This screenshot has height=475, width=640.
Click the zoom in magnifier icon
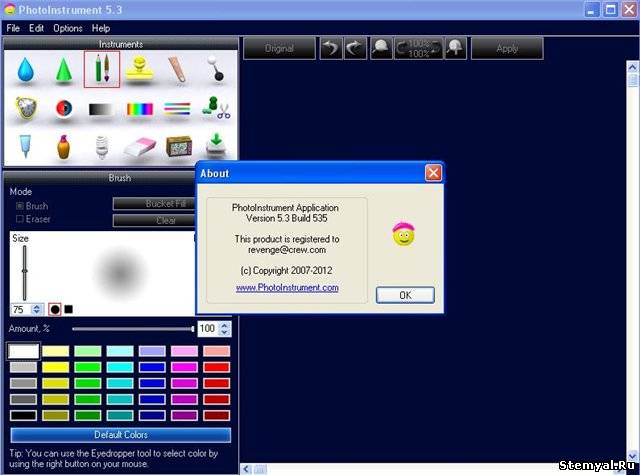455,48
